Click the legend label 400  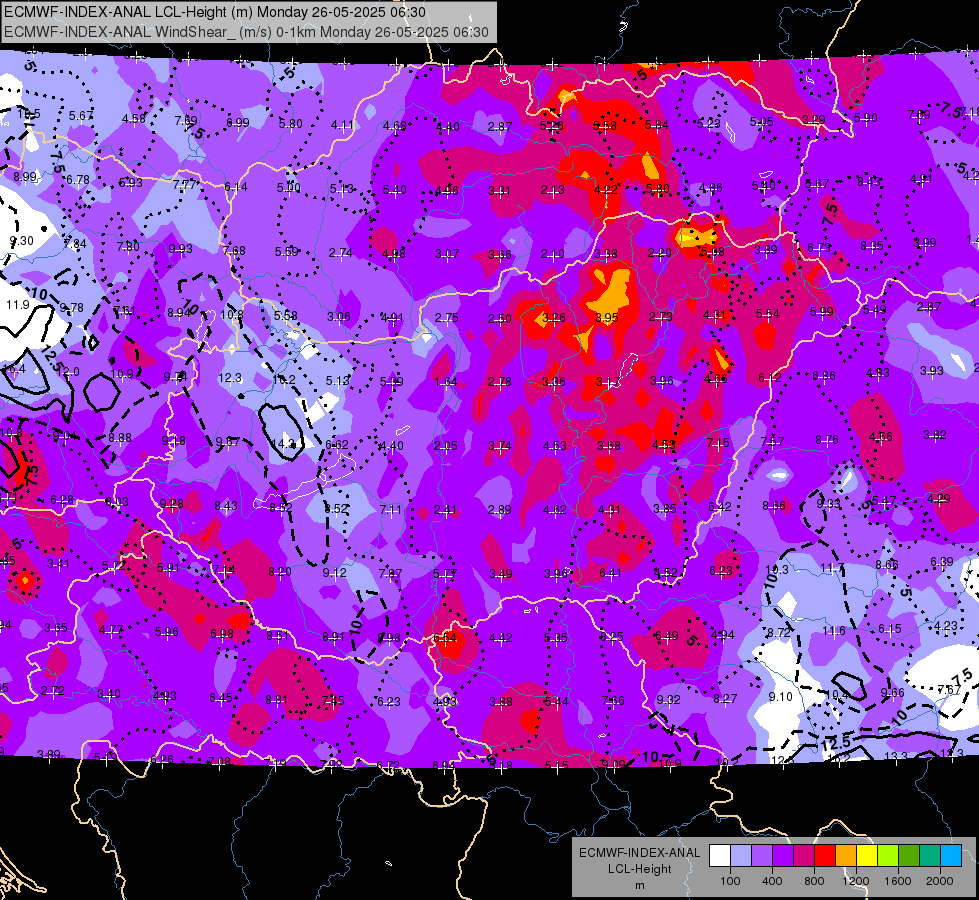[x=772, y=881]
